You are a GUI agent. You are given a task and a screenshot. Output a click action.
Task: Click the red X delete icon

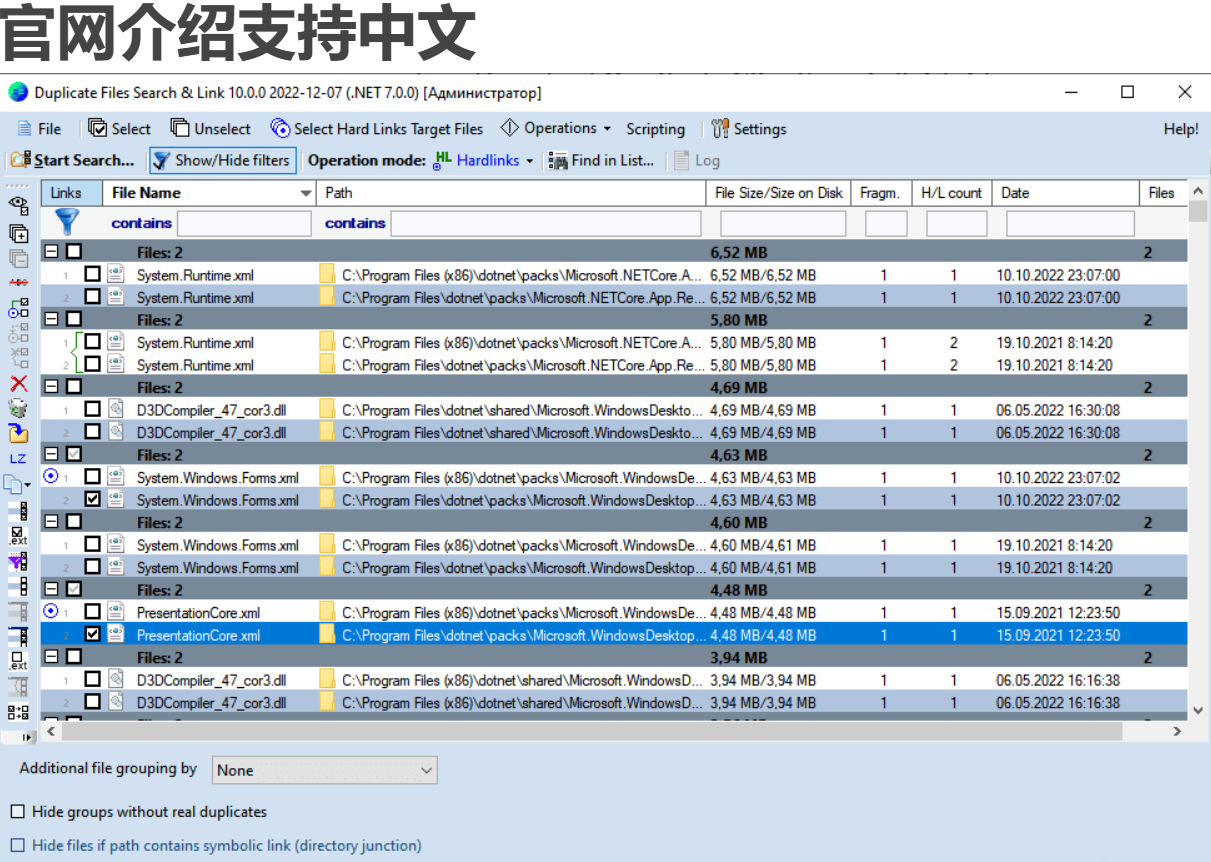(x=18, y=383)
